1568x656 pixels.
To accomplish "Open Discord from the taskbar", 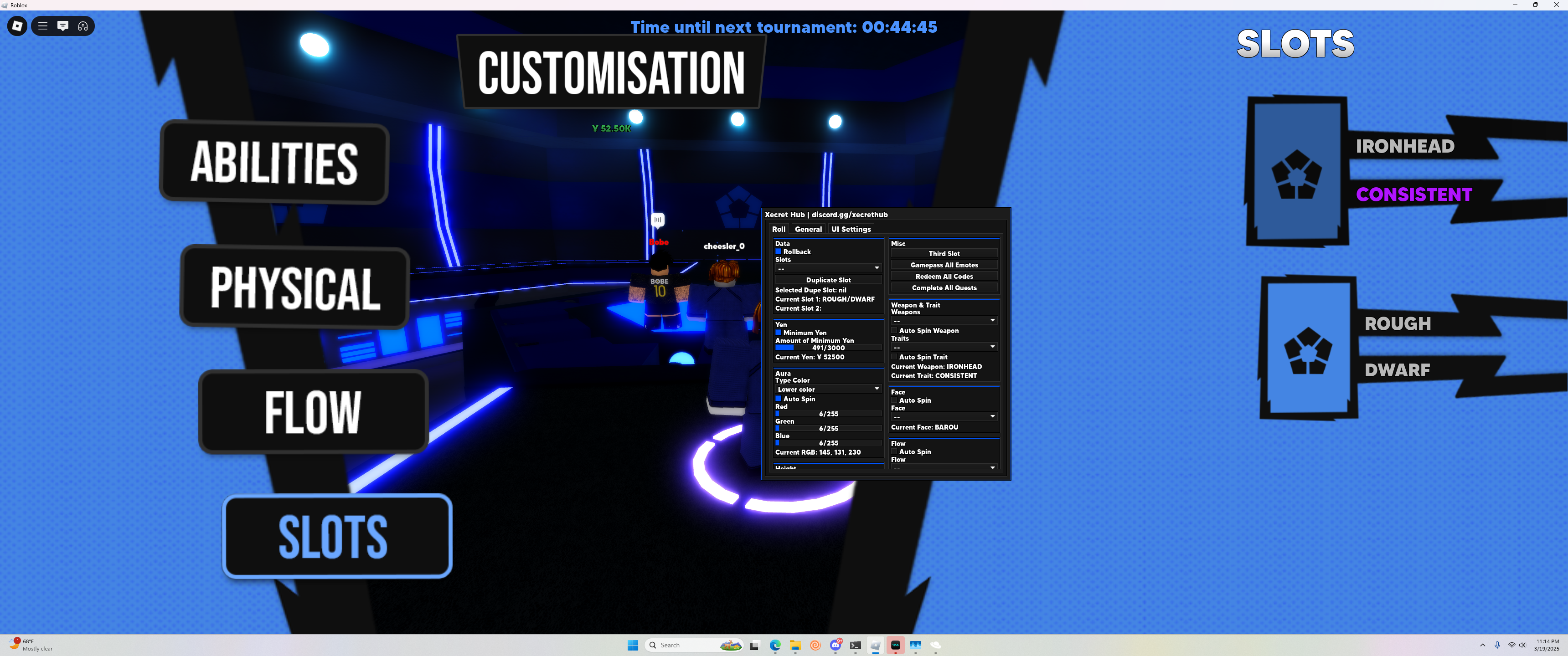I will (835, 645).
